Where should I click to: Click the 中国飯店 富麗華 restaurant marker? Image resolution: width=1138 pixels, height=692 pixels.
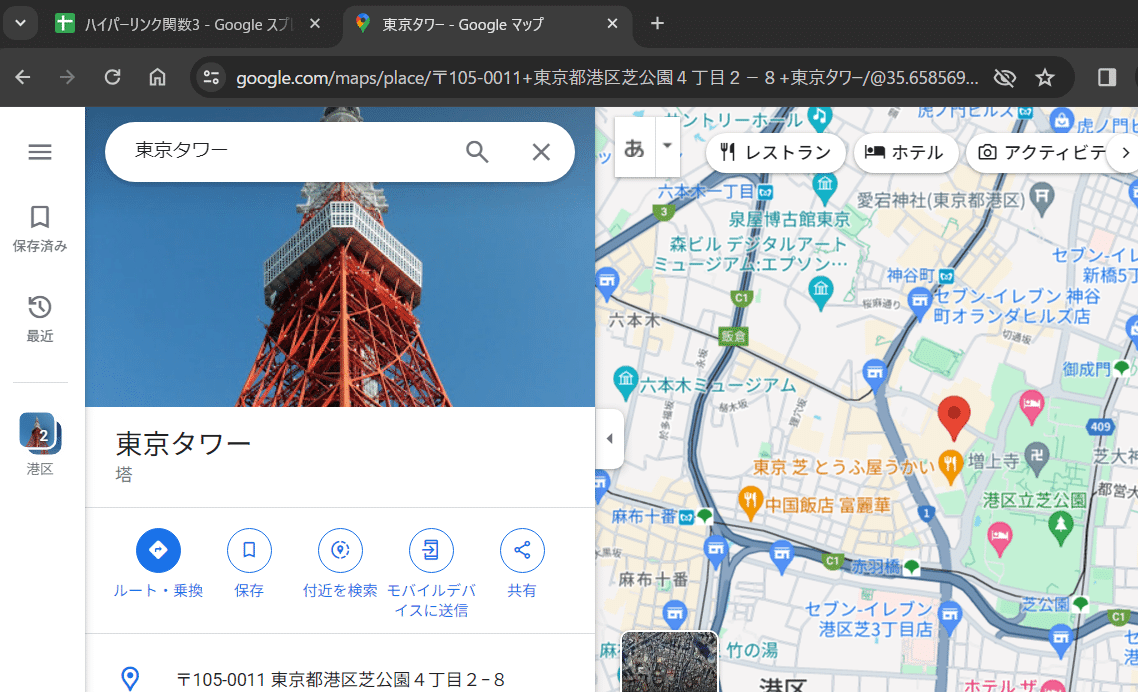[x=749, y=502]
